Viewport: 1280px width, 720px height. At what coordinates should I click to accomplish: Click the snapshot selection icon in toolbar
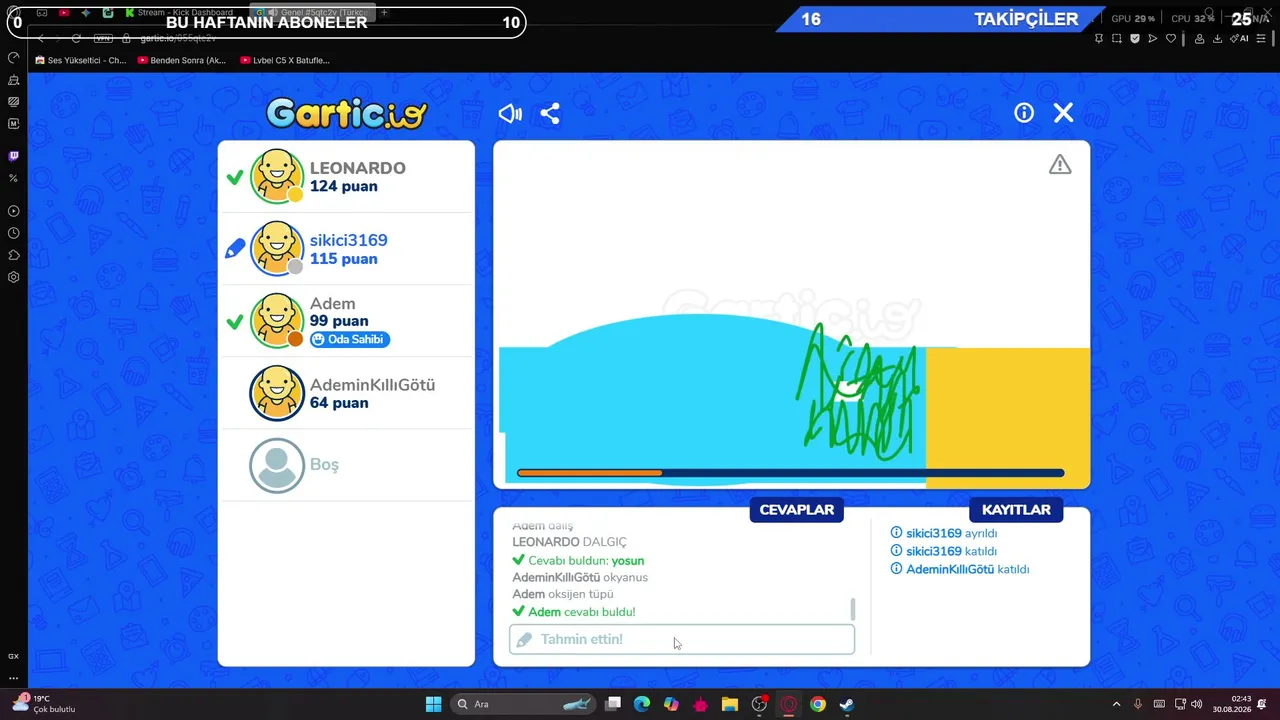click(1117, 38)
